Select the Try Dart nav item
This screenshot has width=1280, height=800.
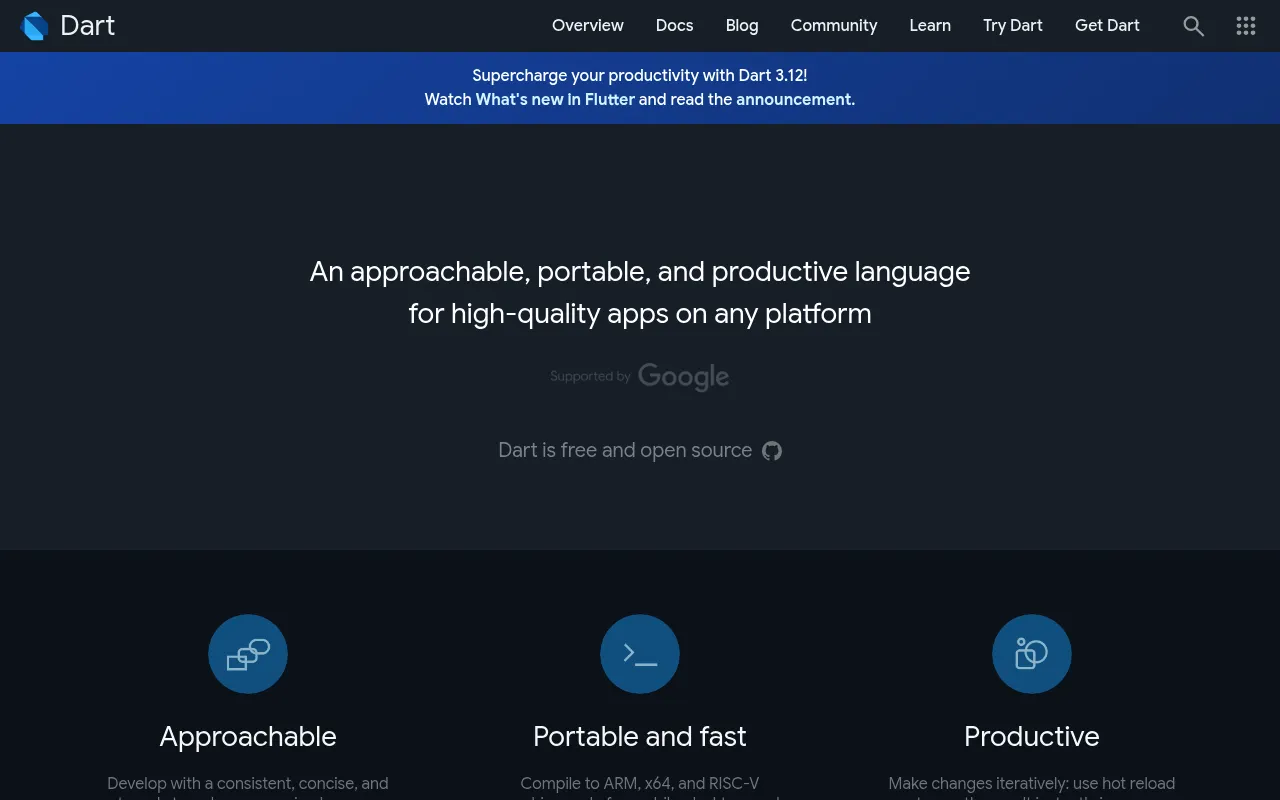tap(1013, 26)
